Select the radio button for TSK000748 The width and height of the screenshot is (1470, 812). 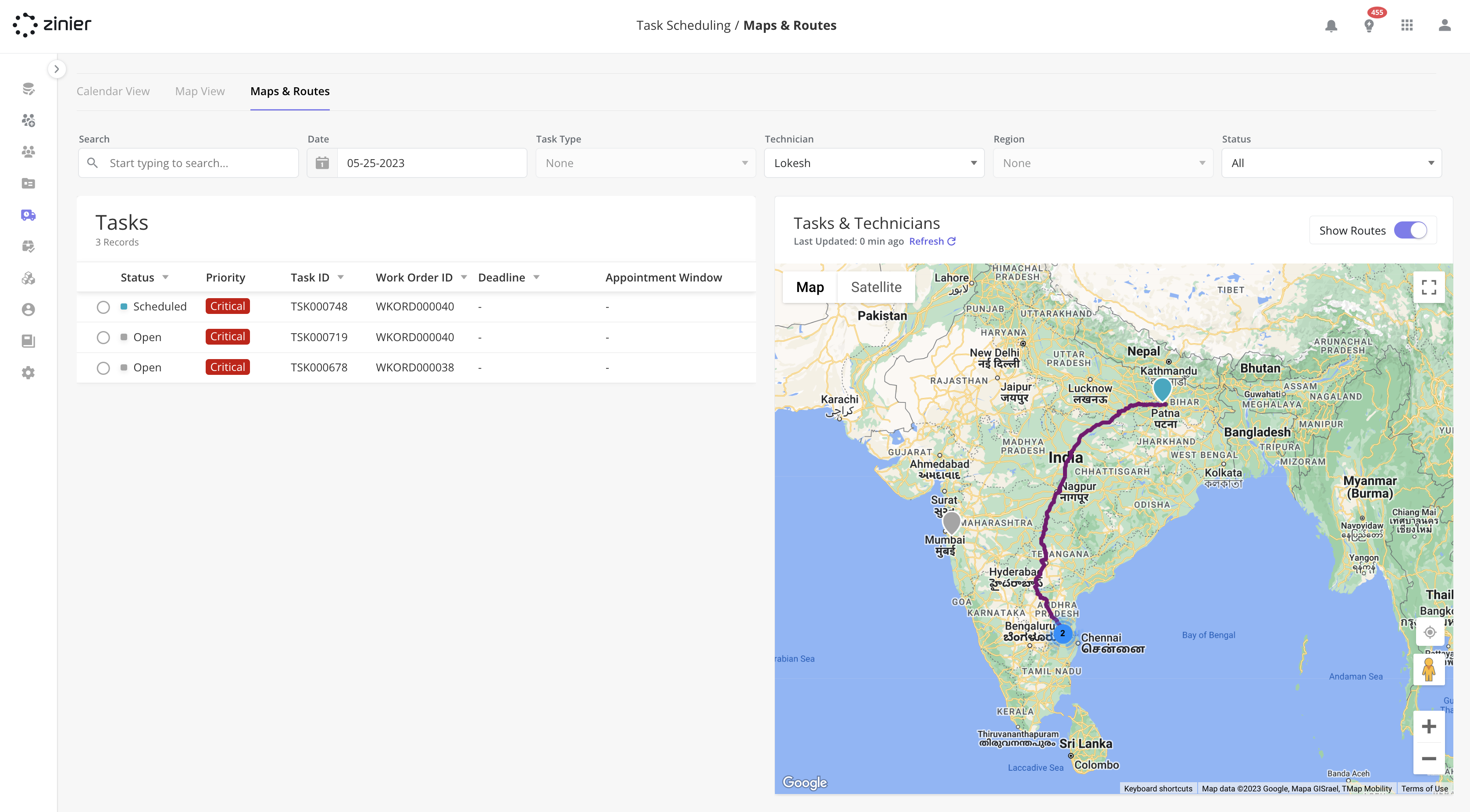[103, 307]
